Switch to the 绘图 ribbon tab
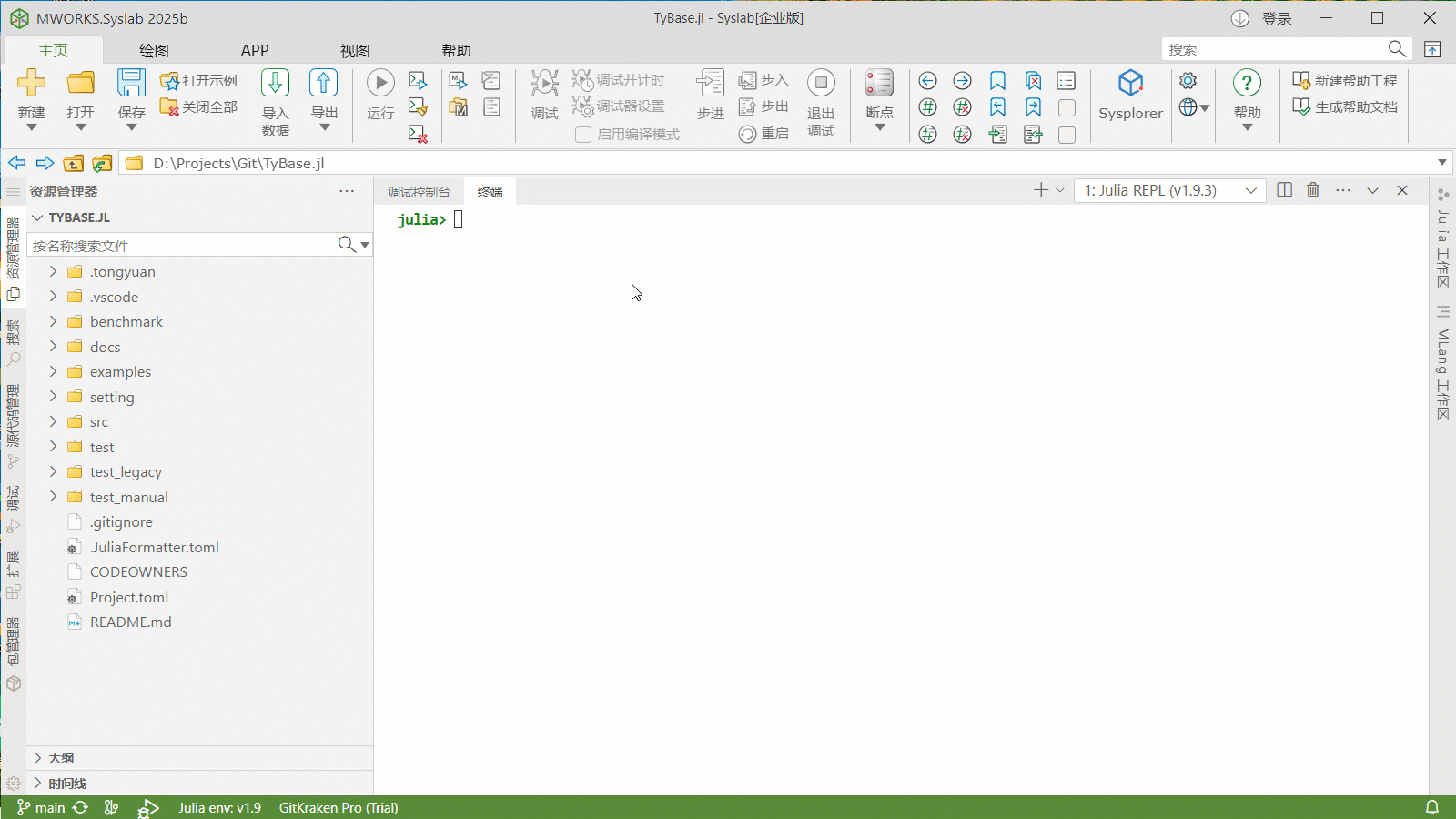The height and width of the screenshot is (819, 1456). [154, 50]
